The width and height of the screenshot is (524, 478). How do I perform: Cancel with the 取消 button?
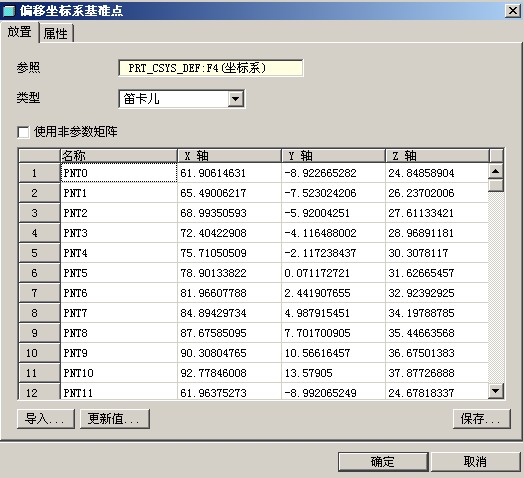[x=476, y=462]
